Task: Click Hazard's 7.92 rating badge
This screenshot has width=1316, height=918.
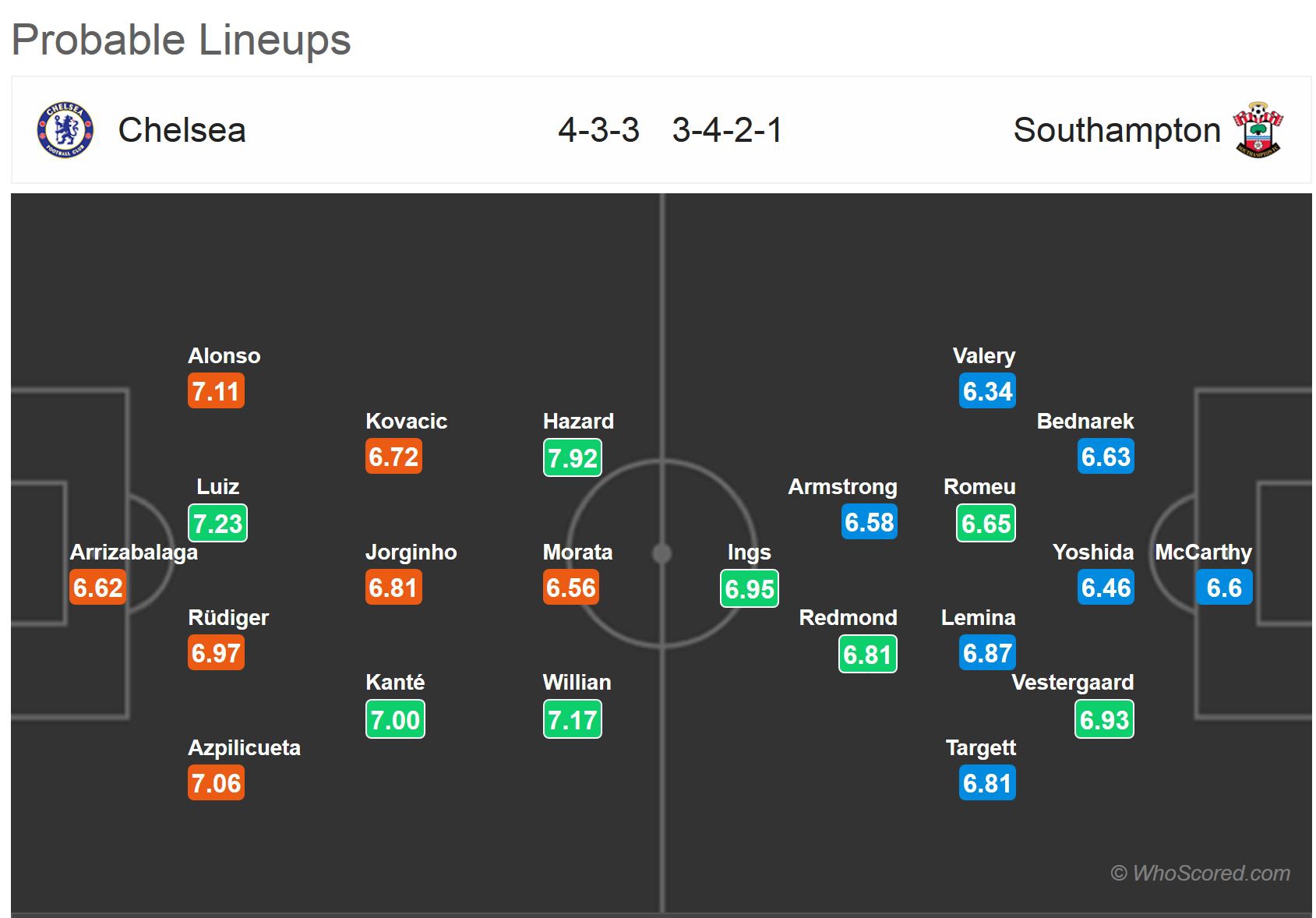Action: [x=572, y=457]
